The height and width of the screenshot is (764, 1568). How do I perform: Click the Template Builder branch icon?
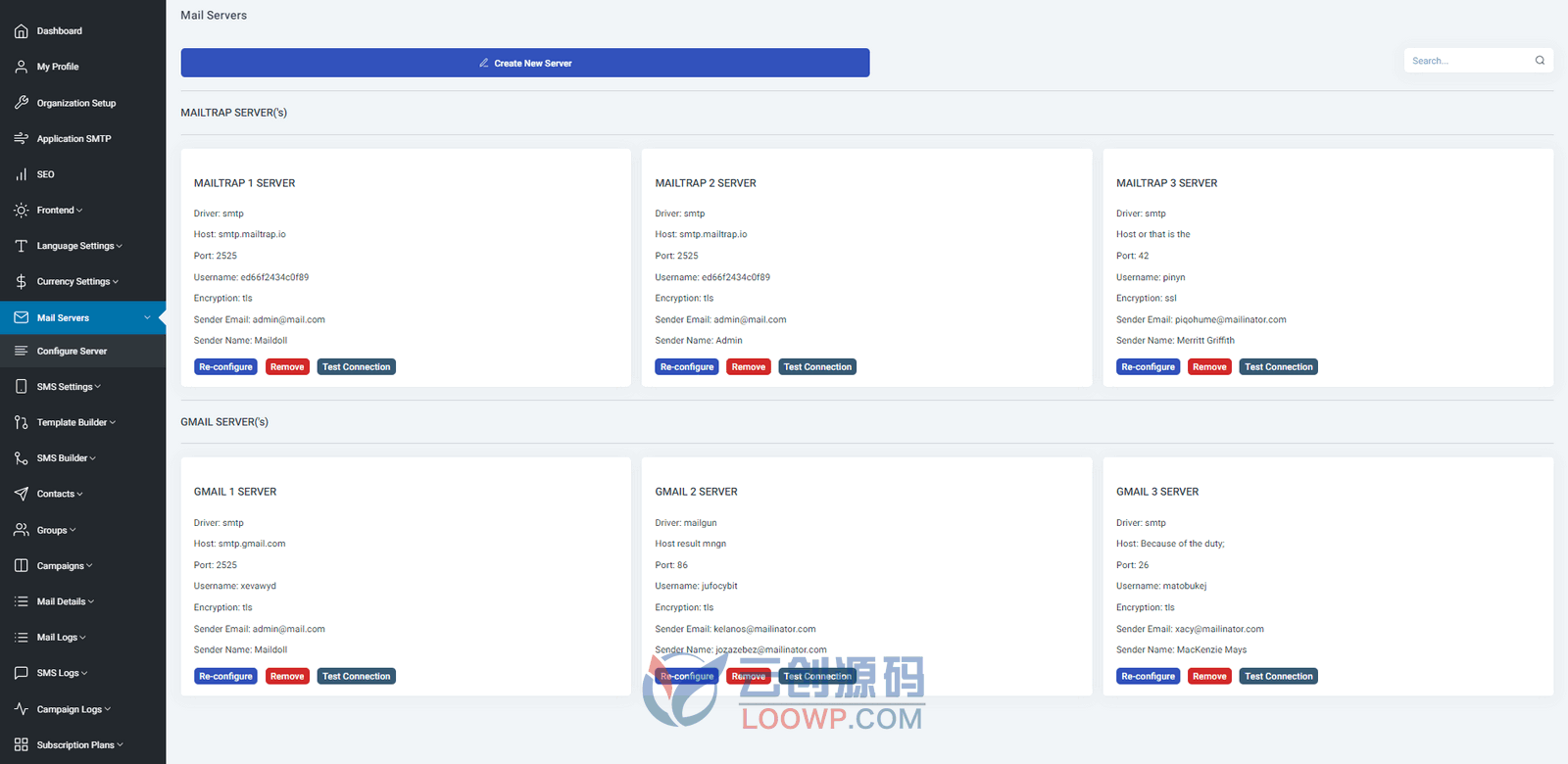(21, 422)
